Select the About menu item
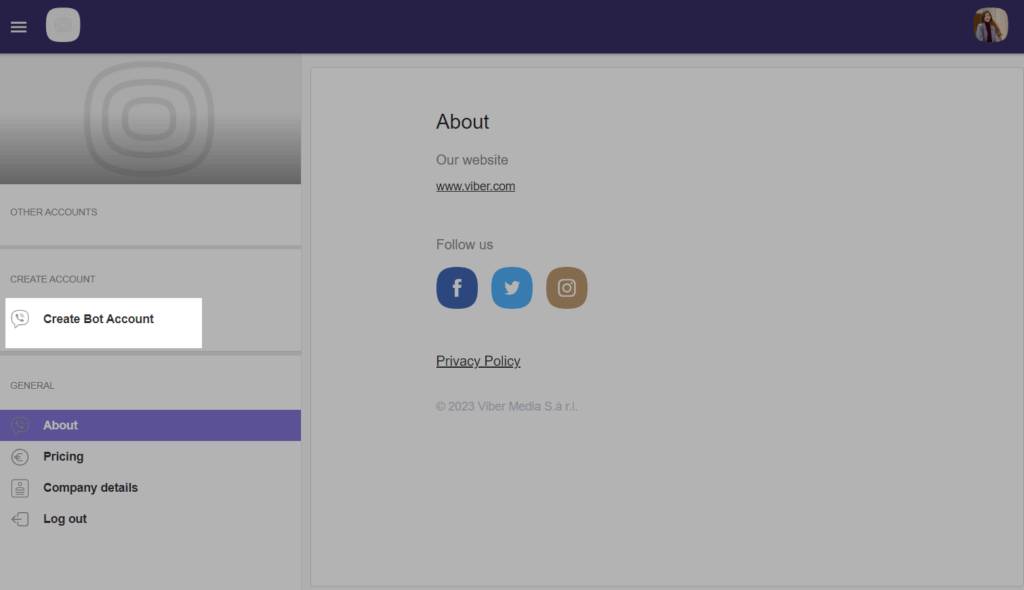This screenshot has width=1024, height=590. 60,426
